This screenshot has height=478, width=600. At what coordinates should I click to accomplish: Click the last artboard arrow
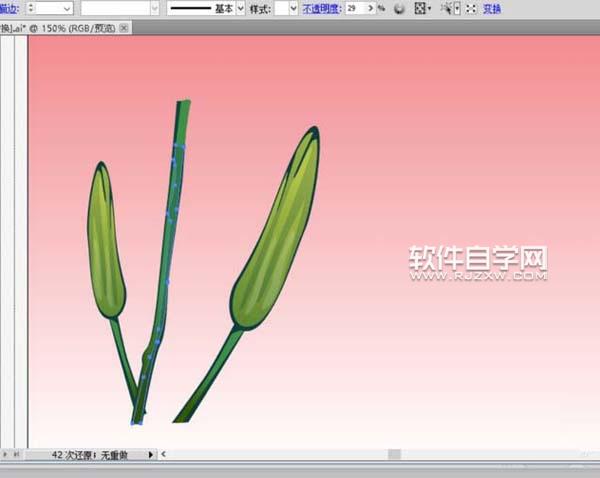(16, 454)
